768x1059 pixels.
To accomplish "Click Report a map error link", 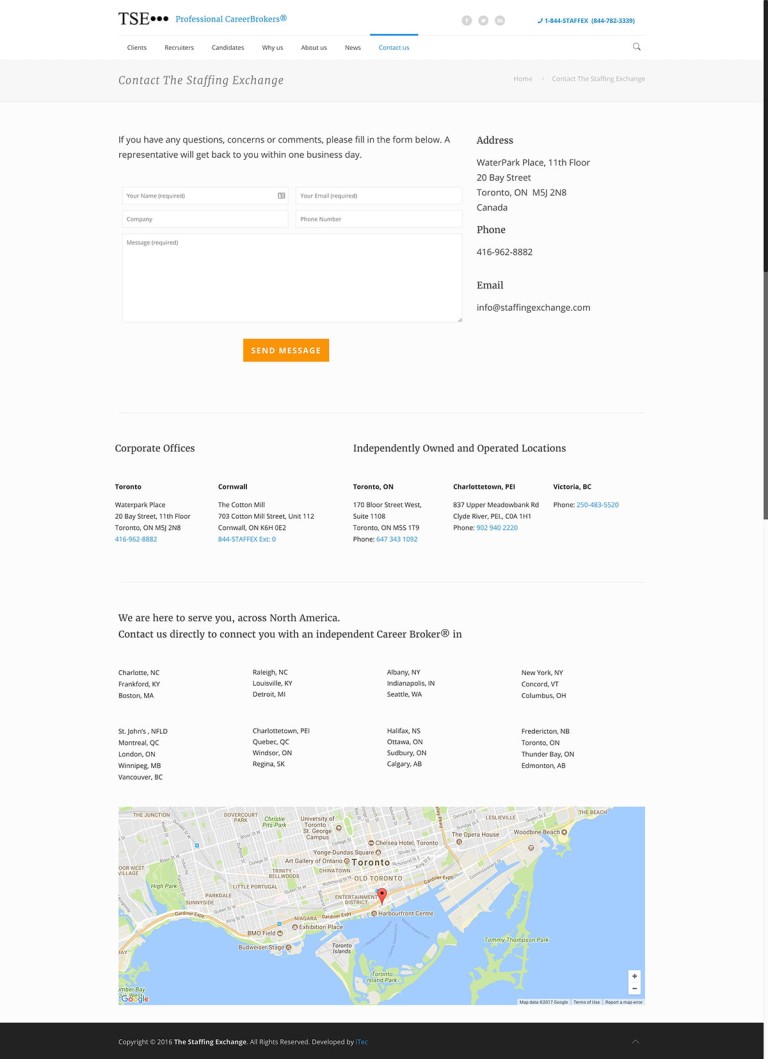I will pyautogui.click(x=623, y=1002).
